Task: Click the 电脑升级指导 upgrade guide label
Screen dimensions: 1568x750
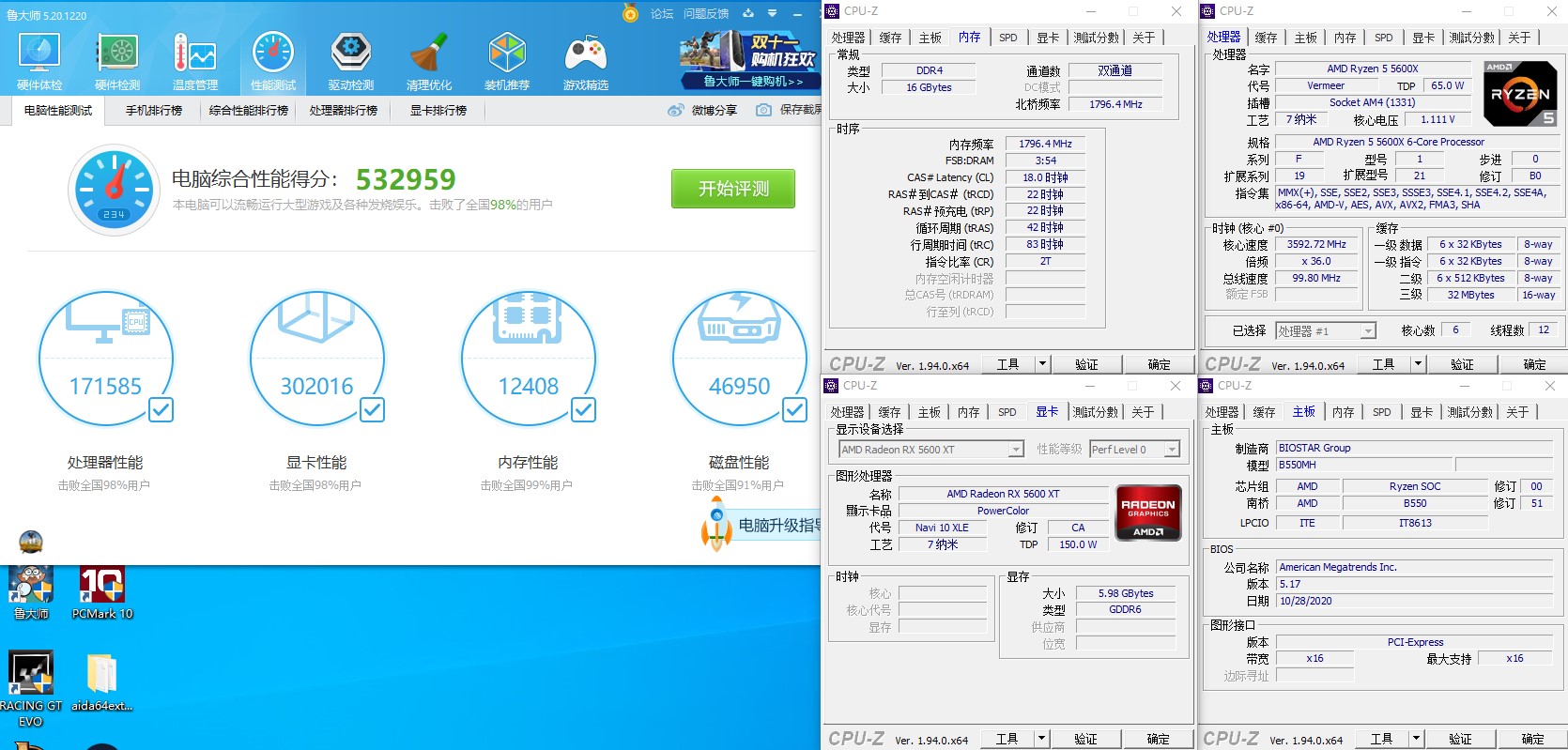Action: pyautogui.click(x=779, y=525)
